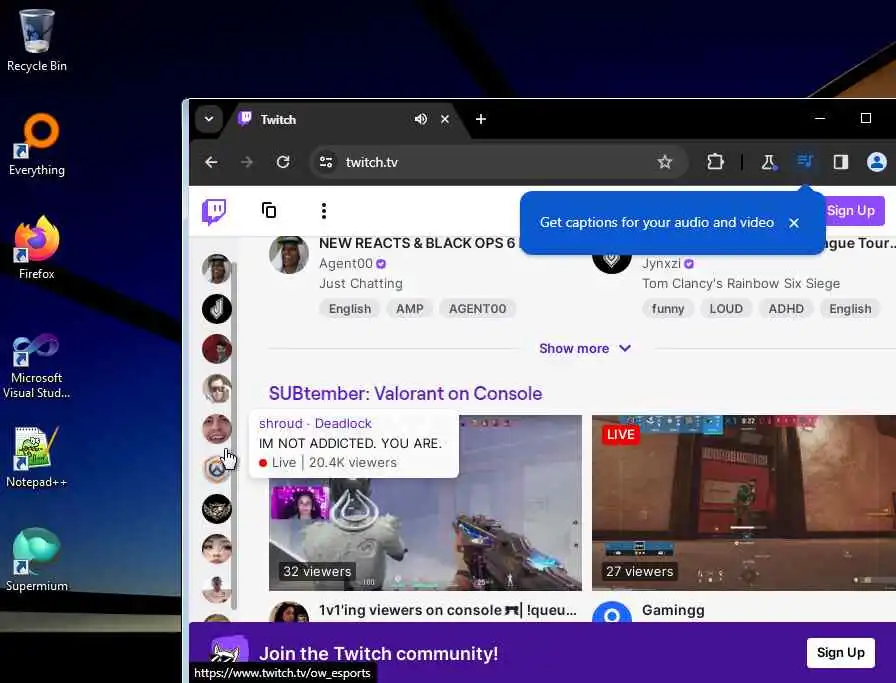Screen dimensions: 896x683
Task: Launch the Everything search shortcut
Action: coord(37,144)
